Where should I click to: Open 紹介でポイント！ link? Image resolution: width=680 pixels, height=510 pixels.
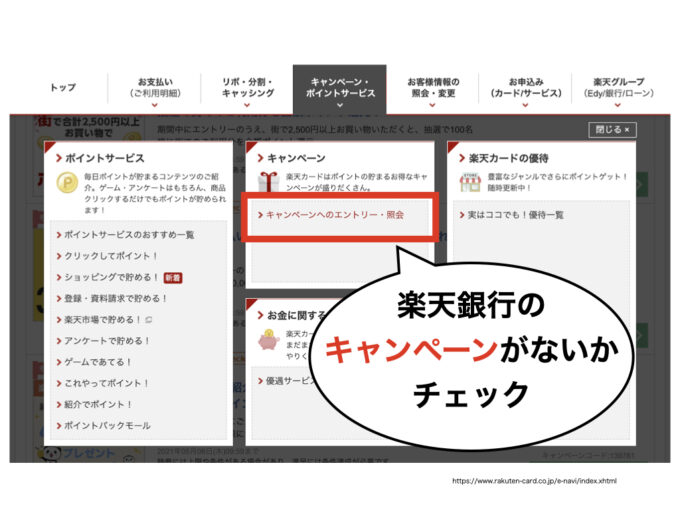[x=98, y=405]
